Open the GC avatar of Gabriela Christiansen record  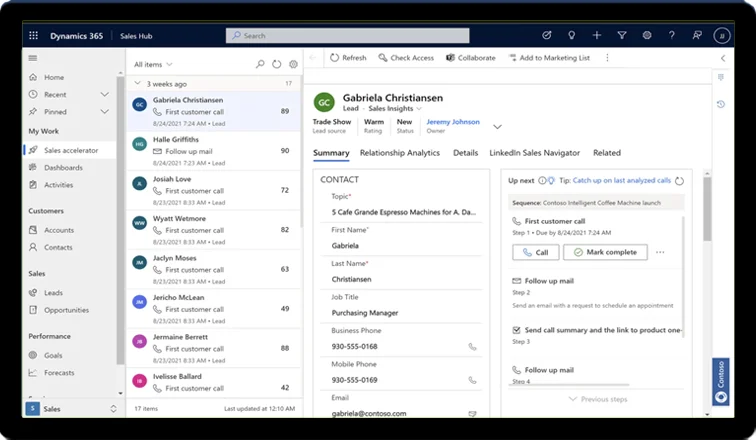pyautogui.click(x=324, y=103)
